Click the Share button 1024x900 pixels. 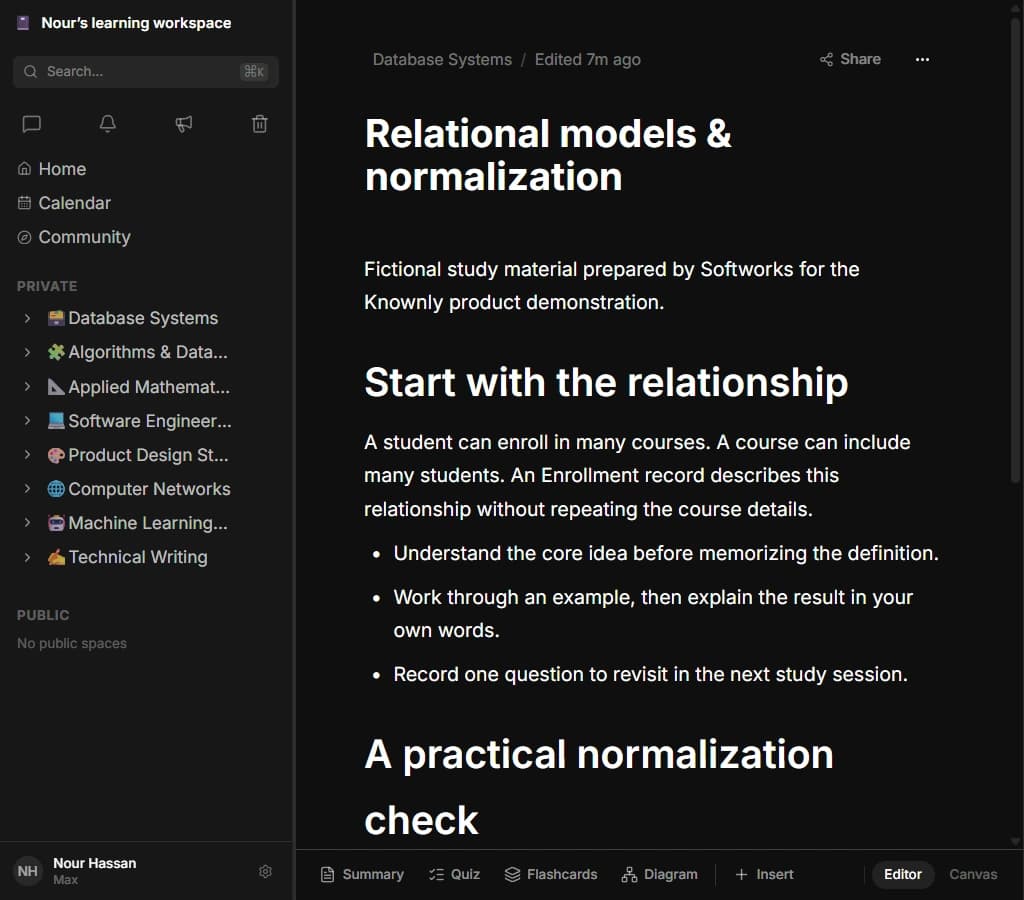pyautogui.click(x=850, y=59)
